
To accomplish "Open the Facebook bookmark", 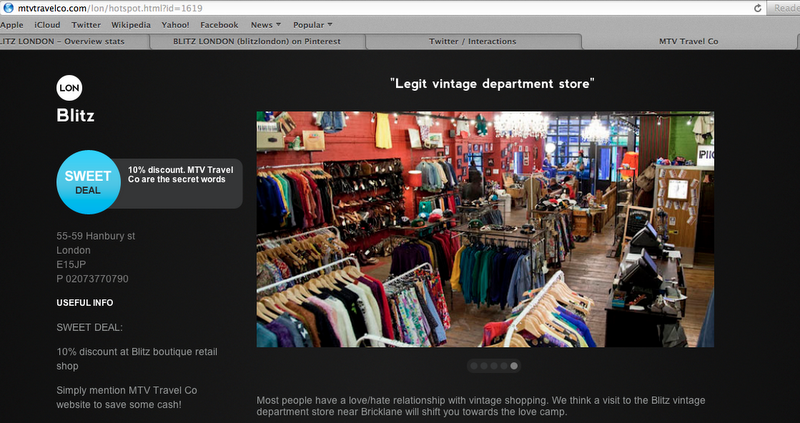I will [219, 24].
